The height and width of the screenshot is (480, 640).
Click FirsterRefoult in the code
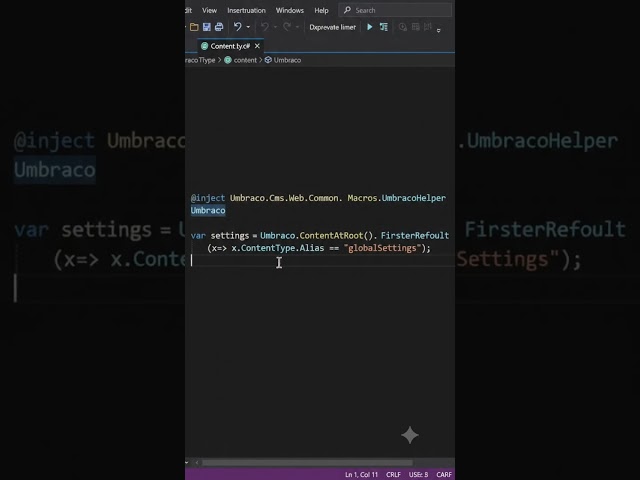(415, 236)
